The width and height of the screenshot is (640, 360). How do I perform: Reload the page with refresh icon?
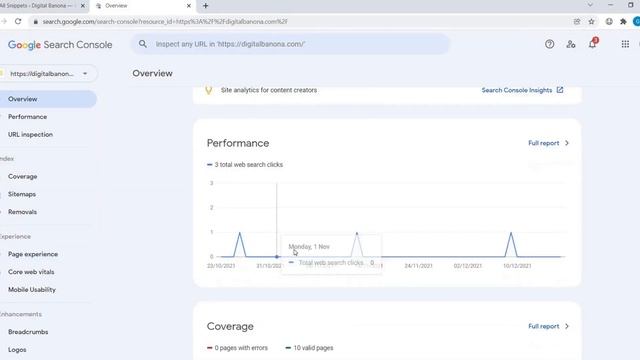tap(18, 21)
